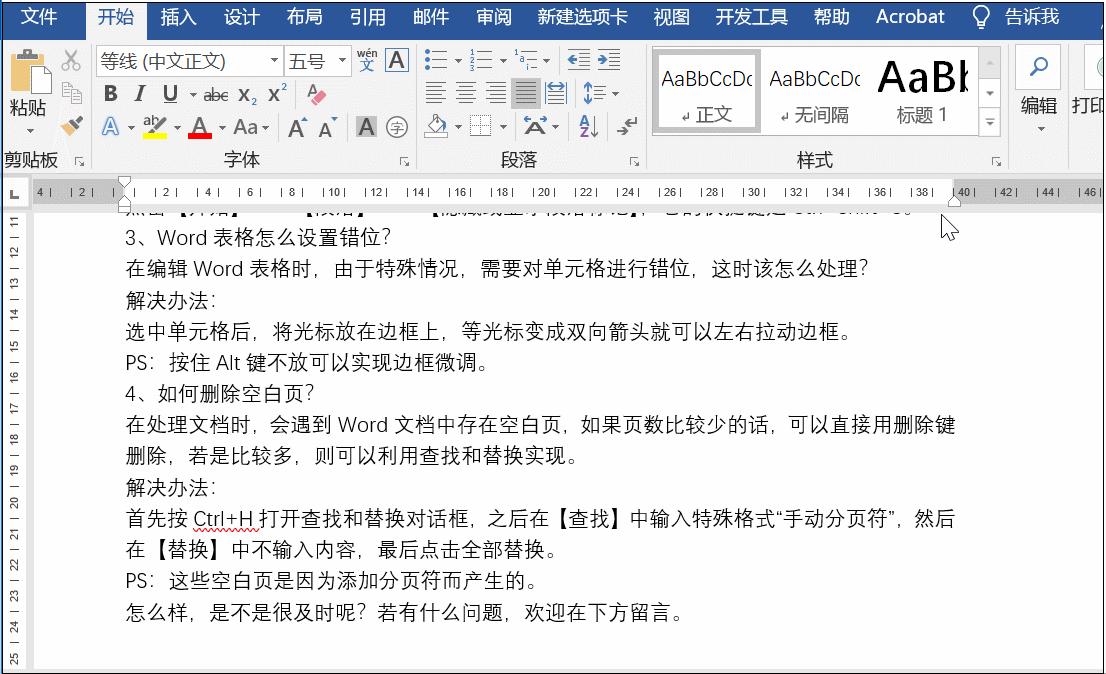Open the font name dropdown
This screenshot has width=1106, height=674.
(274, 59)
